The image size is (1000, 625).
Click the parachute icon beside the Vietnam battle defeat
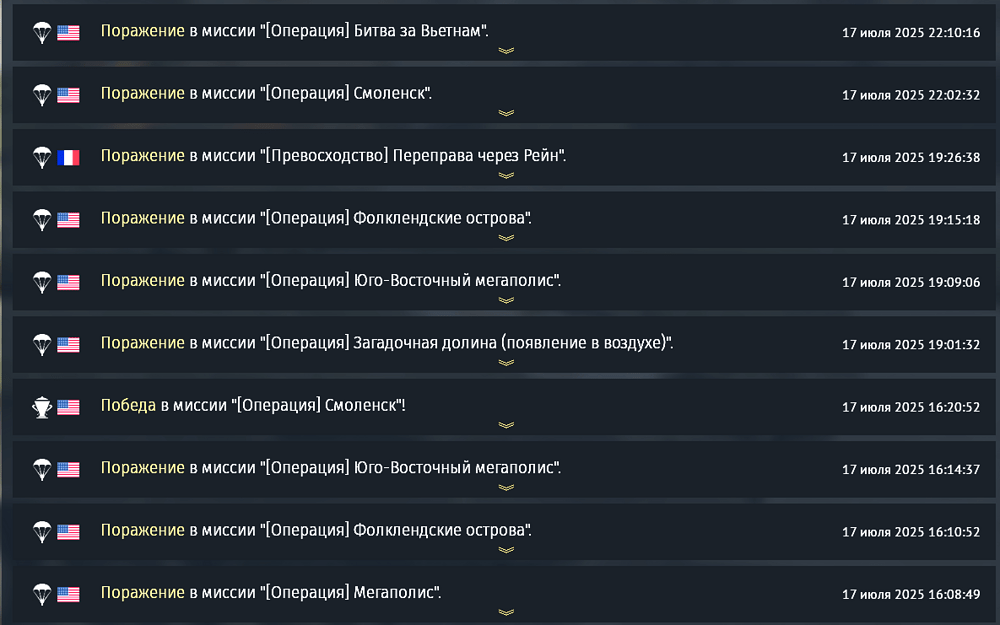tap(41, 32)
